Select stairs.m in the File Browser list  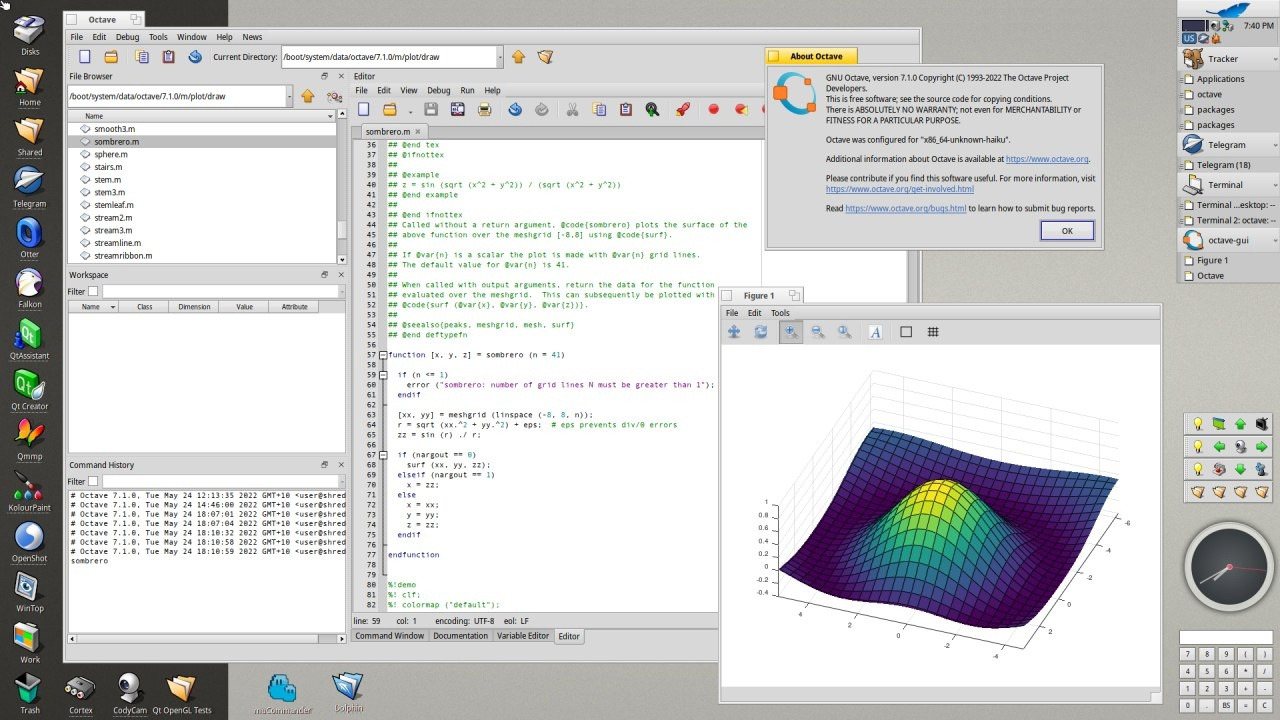(108, 167)
